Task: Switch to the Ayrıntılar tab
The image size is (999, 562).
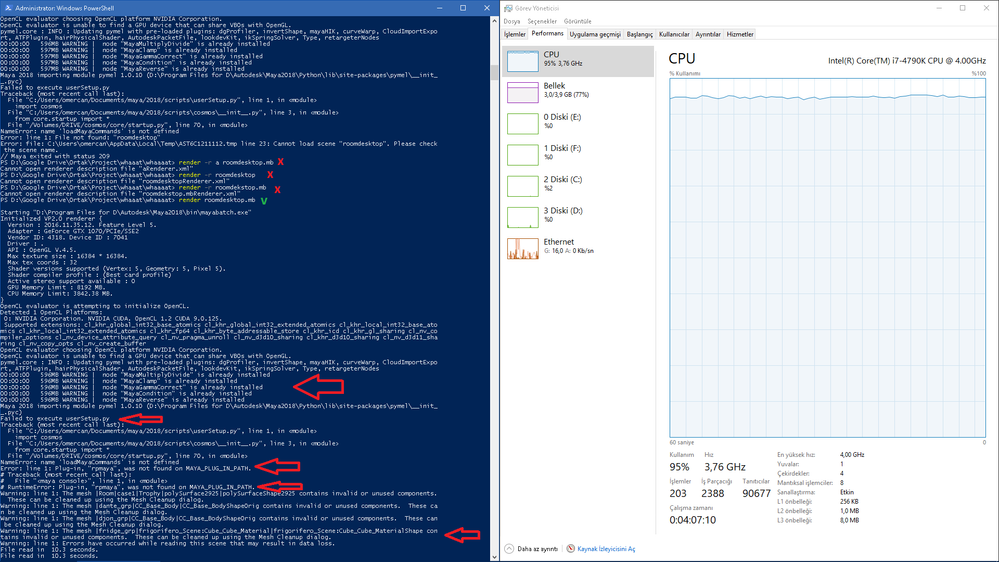Action: (x=708, y=34)
